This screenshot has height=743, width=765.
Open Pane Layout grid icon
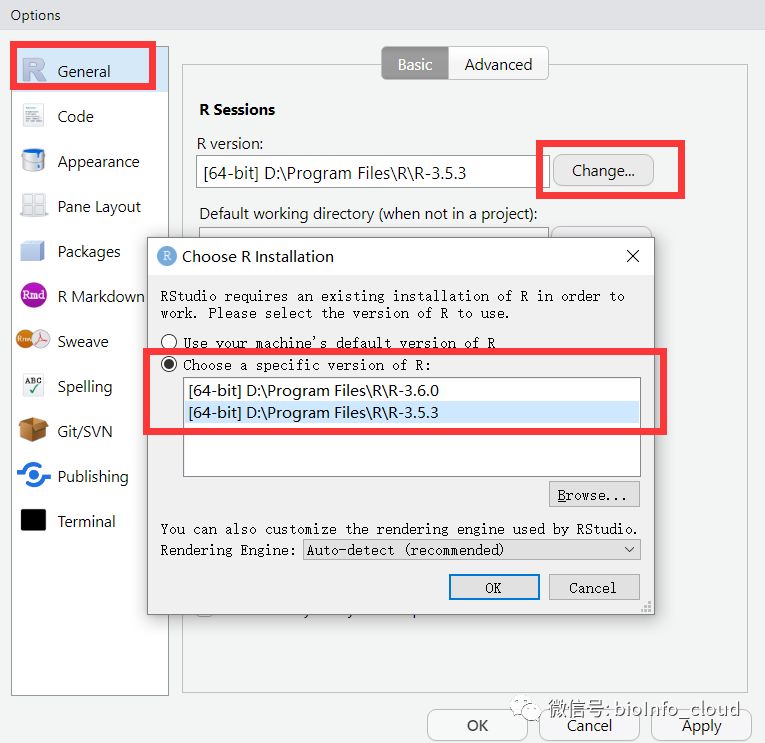[x=33, y=205]
